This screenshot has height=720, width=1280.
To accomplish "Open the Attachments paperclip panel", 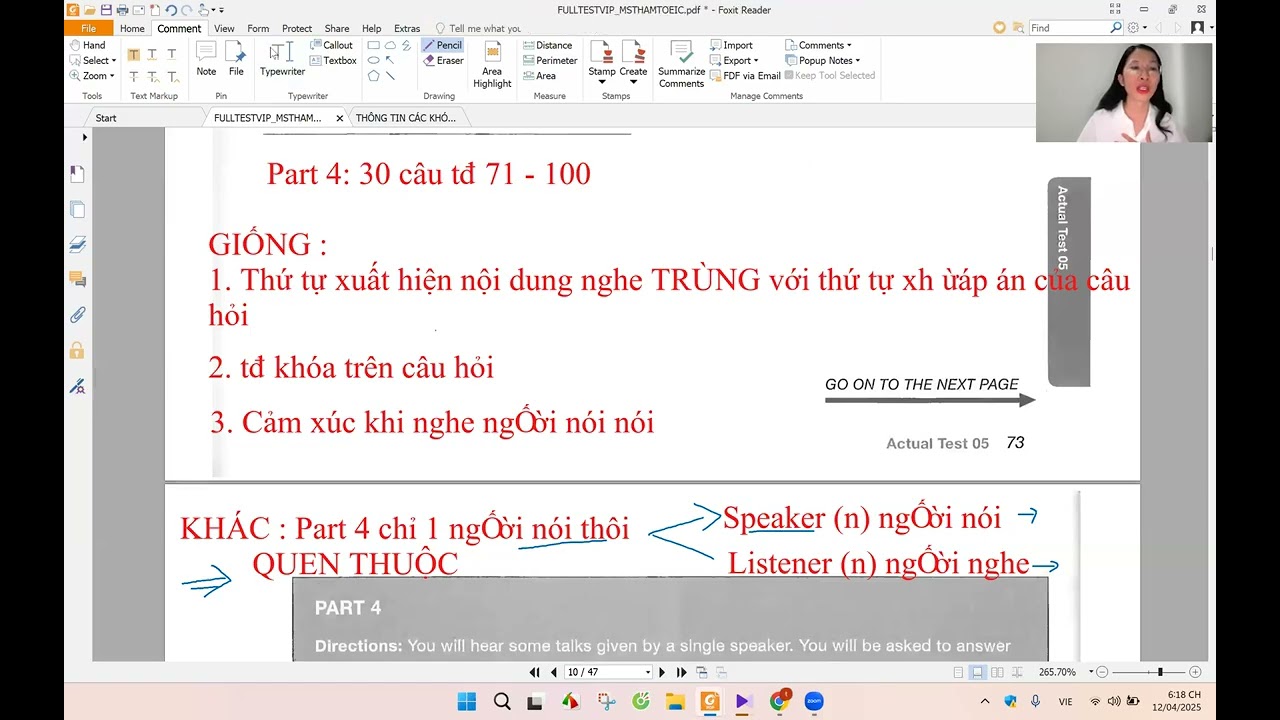I will point(77,315).
